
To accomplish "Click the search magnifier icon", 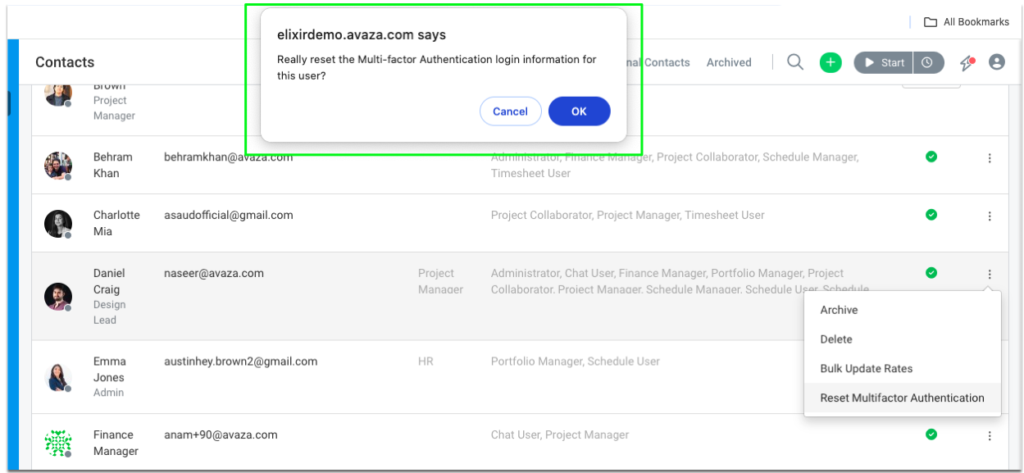I will click(x=795, y=62).
